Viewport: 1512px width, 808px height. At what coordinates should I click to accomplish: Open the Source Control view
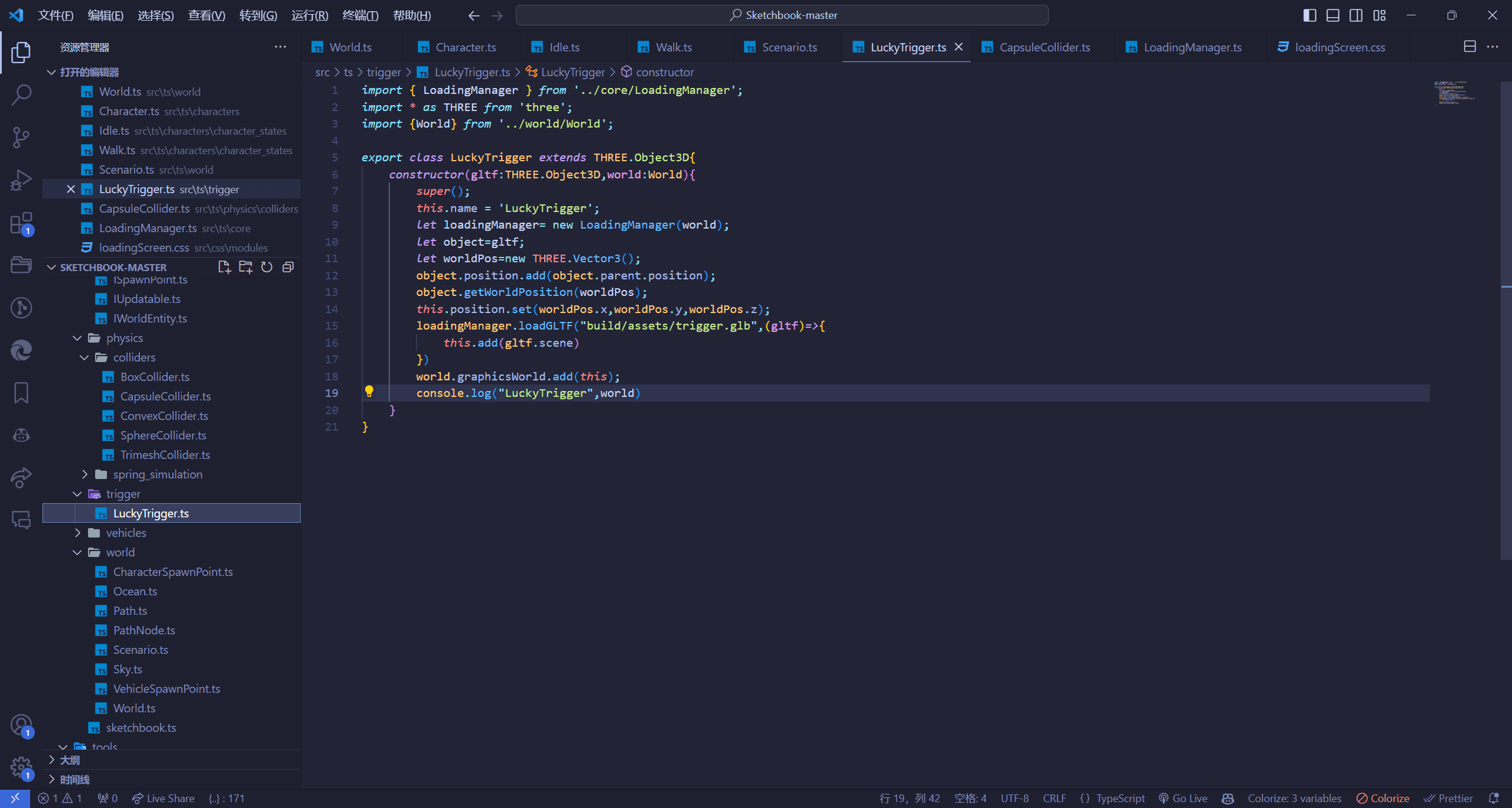click(x=21, y=137)
